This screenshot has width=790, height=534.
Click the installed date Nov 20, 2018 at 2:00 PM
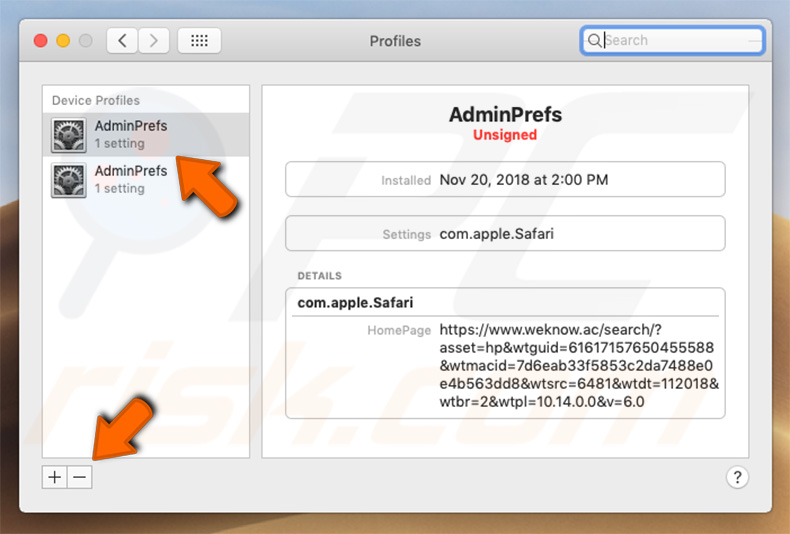524,180
